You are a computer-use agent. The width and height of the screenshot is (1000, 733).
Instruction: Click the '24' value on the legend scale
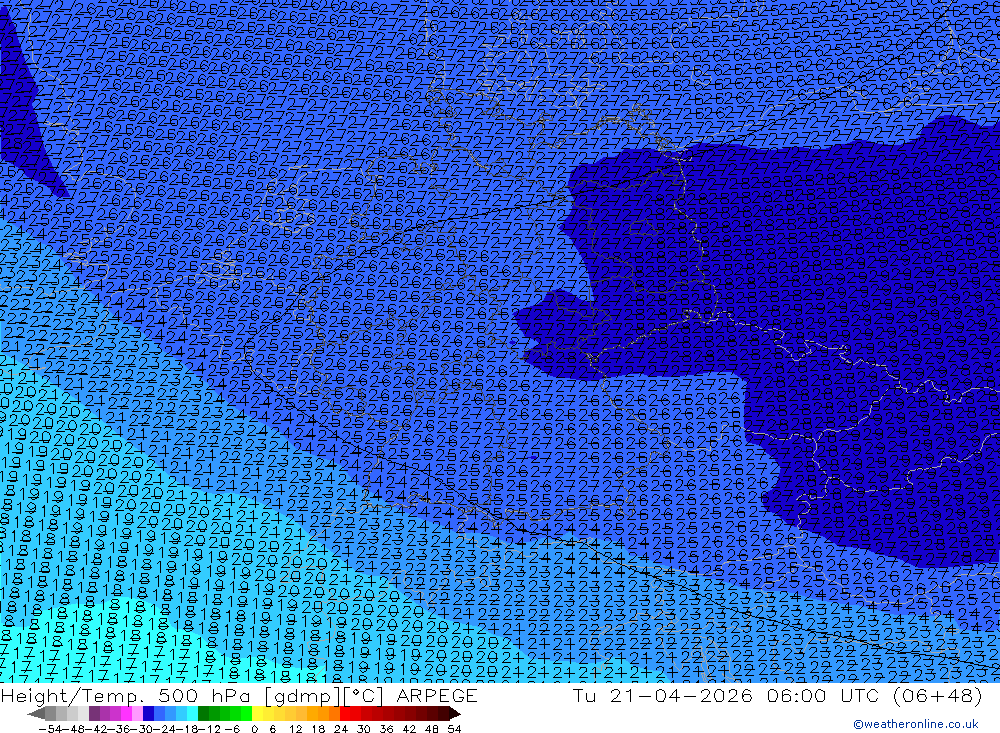coord(341,729)
